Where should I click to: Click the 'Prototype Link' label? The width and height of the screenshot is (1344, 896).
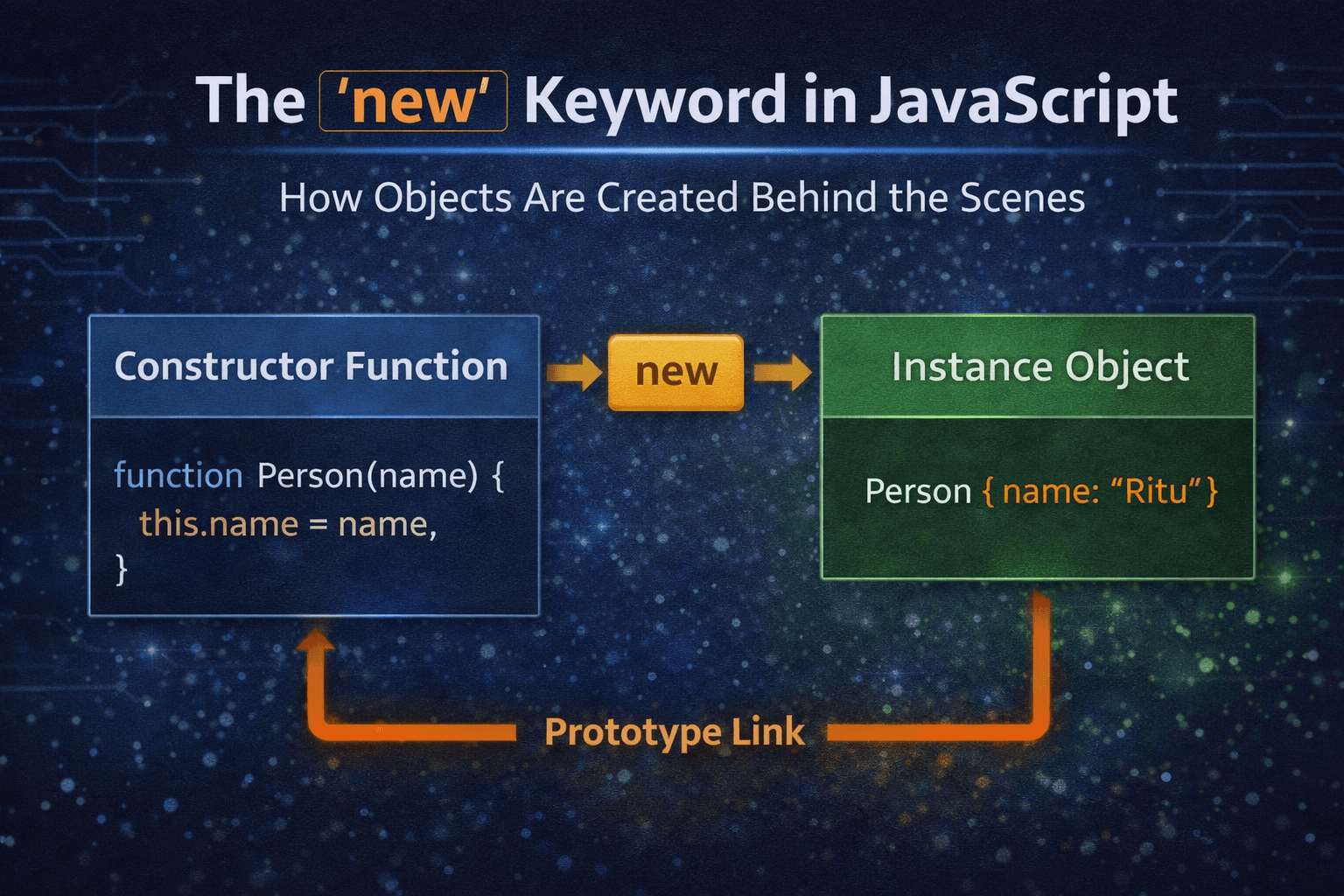pos(674,732)
